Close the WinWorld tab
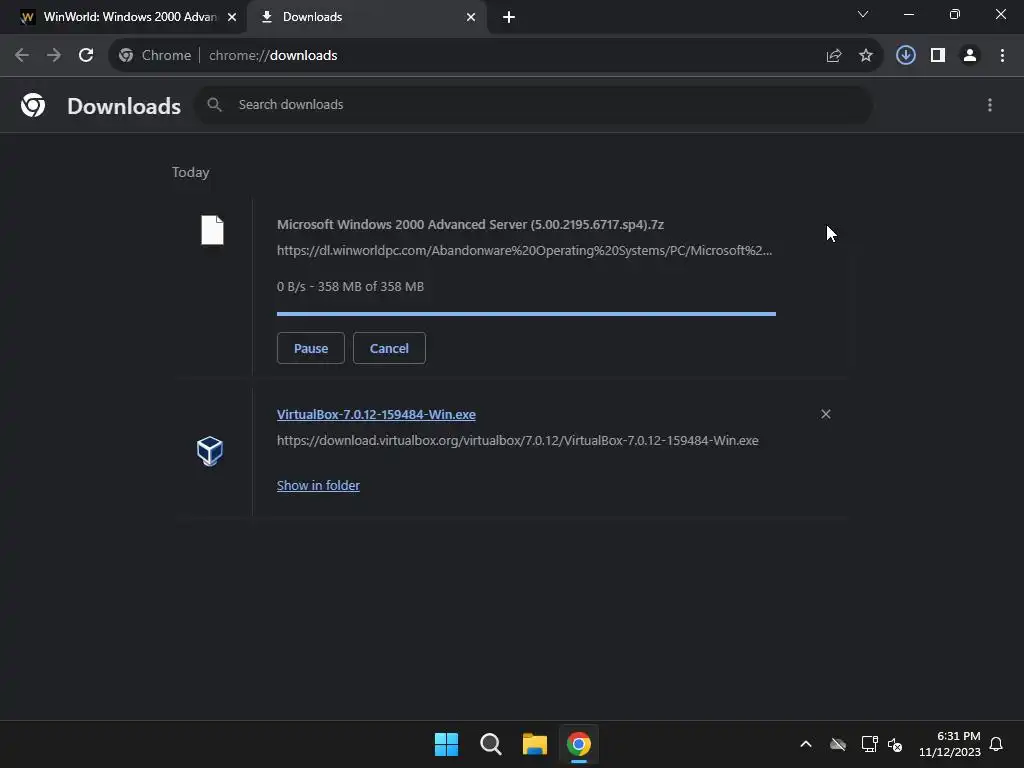The height and width of the screenshot is (768, 1024). [232, 17]
